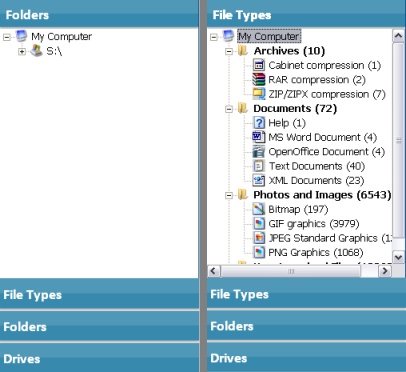Click the RAR compression books icon
The image size is (406, 372).
click(259, 79)
